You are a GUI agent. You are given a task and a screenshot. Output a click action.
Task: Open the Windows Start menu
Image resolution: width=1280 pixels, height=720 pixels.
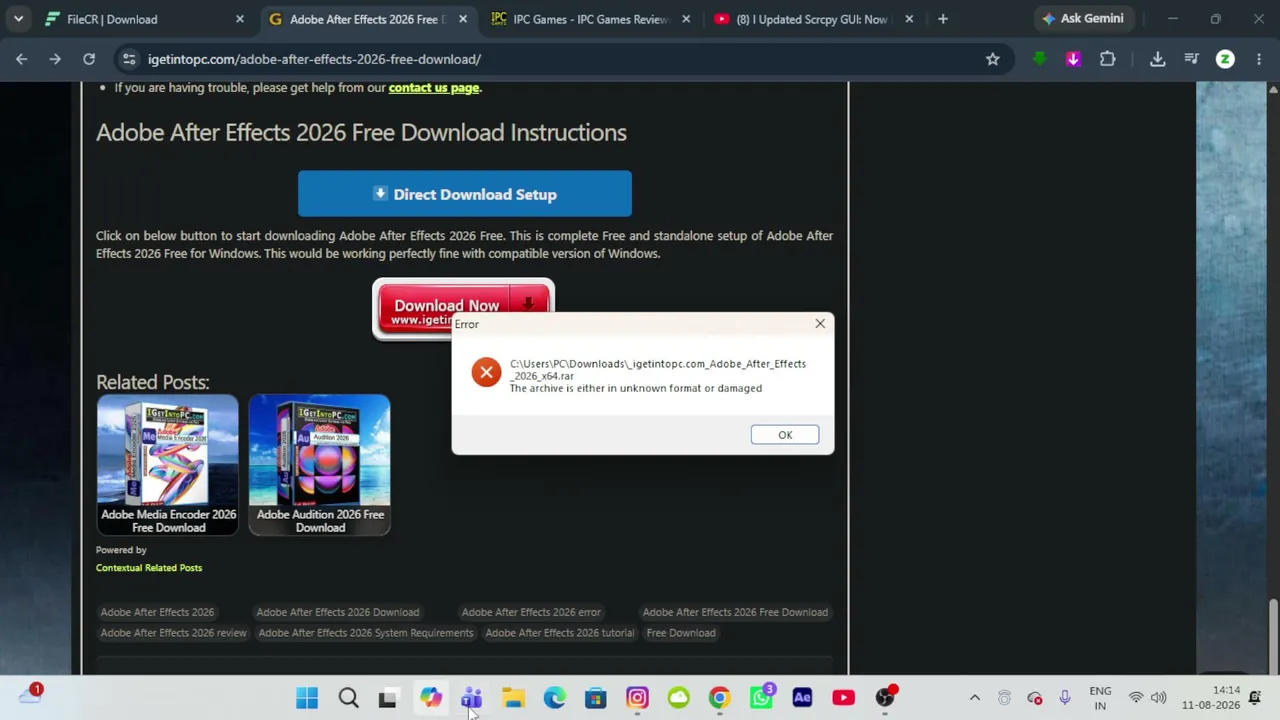click(x=307, y=698)
